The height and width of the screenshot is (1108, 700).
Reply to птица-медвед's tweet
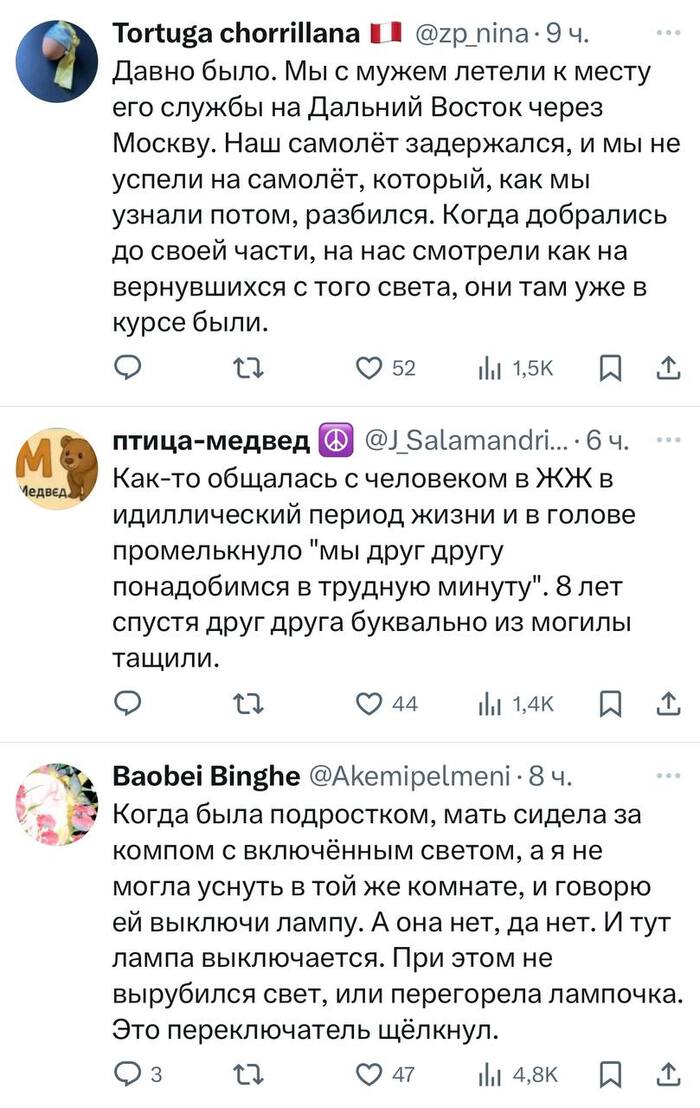(x=127, y=704)
